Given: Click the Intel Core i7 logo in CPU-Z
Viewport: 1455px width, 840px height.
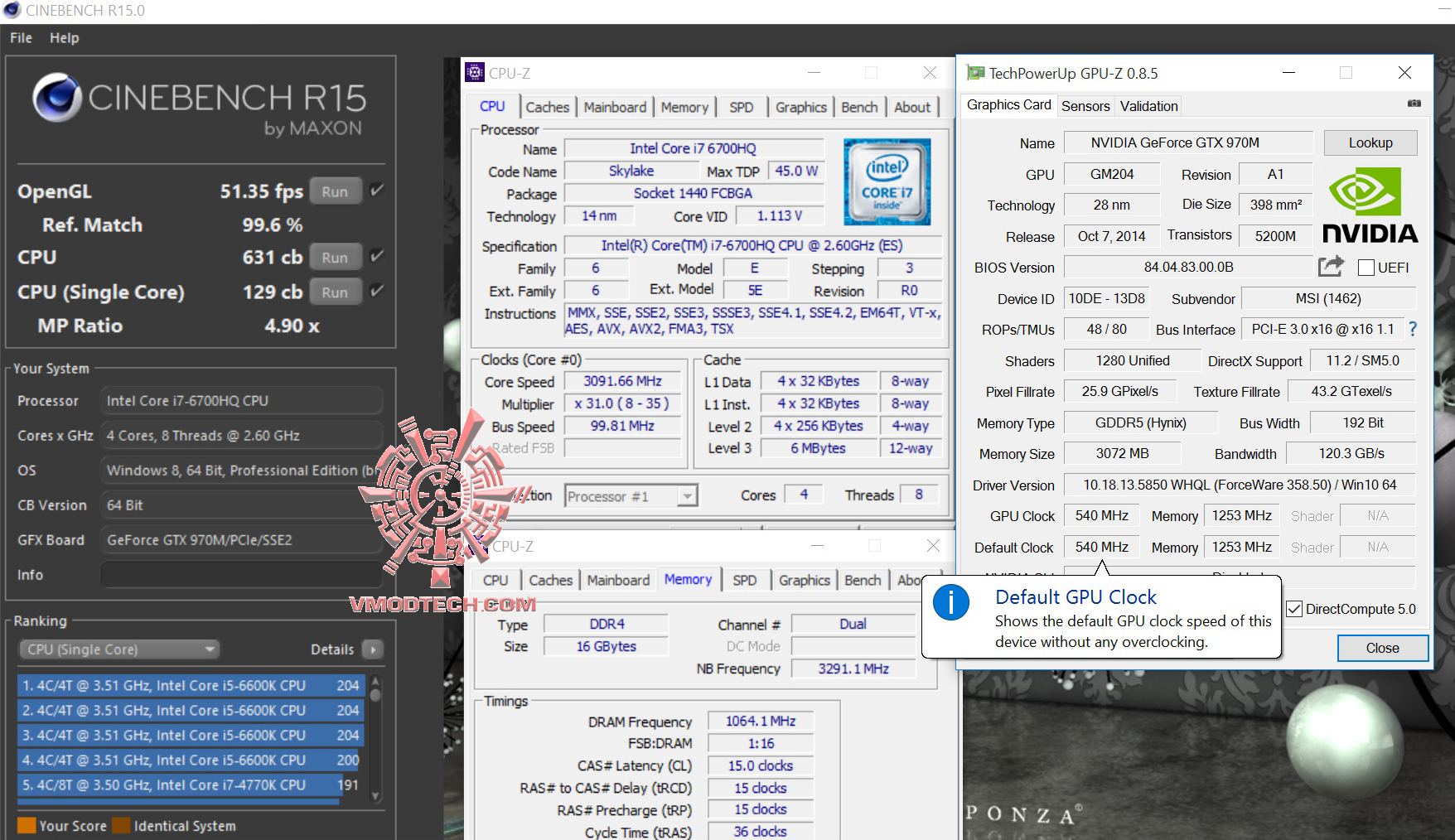Looking at the screenshot, I should (x=887, y=181).
